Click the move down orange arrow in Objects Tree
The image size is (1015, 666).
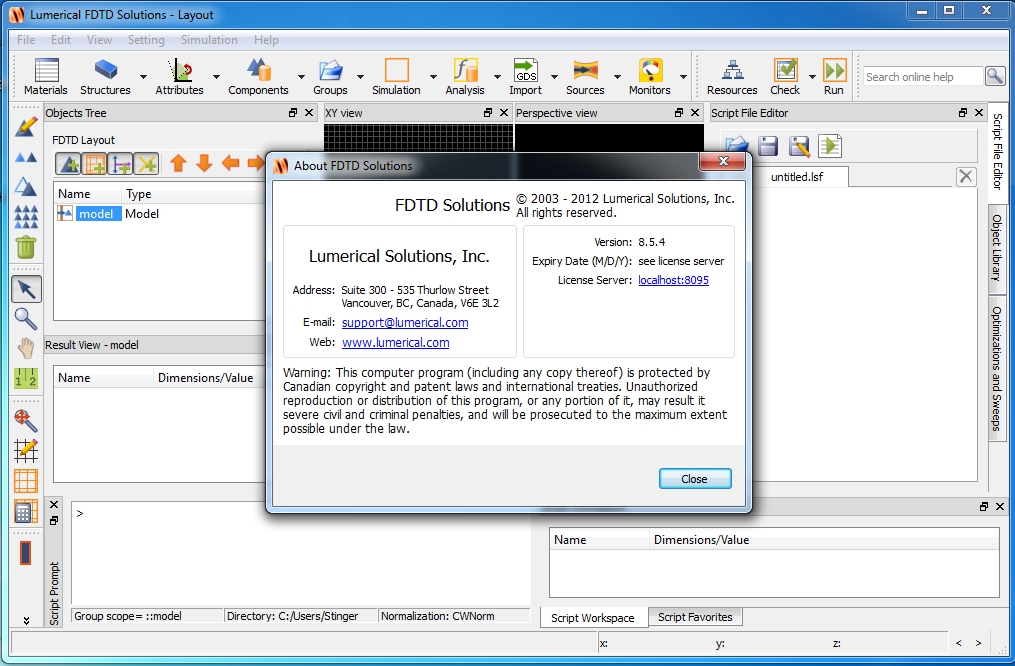click(204, 163)
